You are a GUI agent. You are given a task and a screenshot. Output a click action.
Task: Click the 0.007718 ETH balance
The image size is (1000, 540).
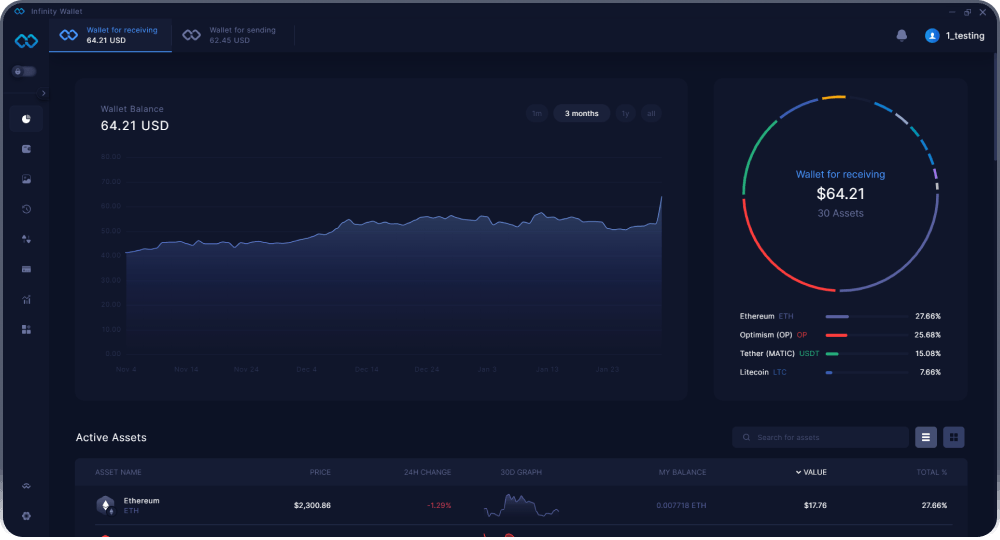coord(681,506)
